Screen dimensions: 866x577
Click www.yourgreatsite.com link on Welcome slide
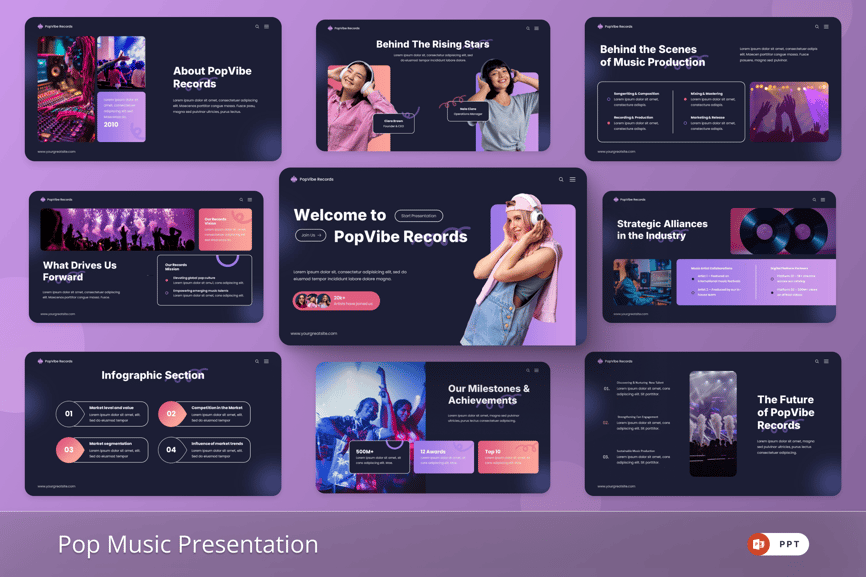pyautogui.click(x=314, y=333)
